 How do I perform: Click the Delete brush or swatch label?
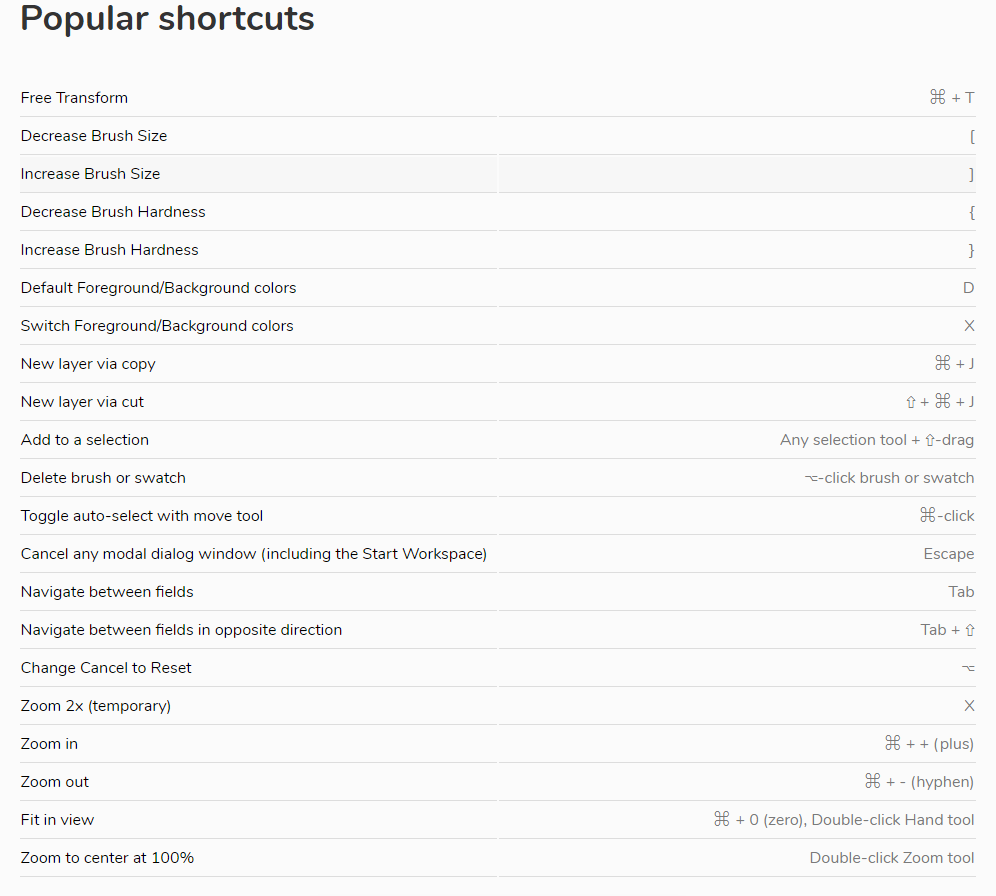[103, 478]
